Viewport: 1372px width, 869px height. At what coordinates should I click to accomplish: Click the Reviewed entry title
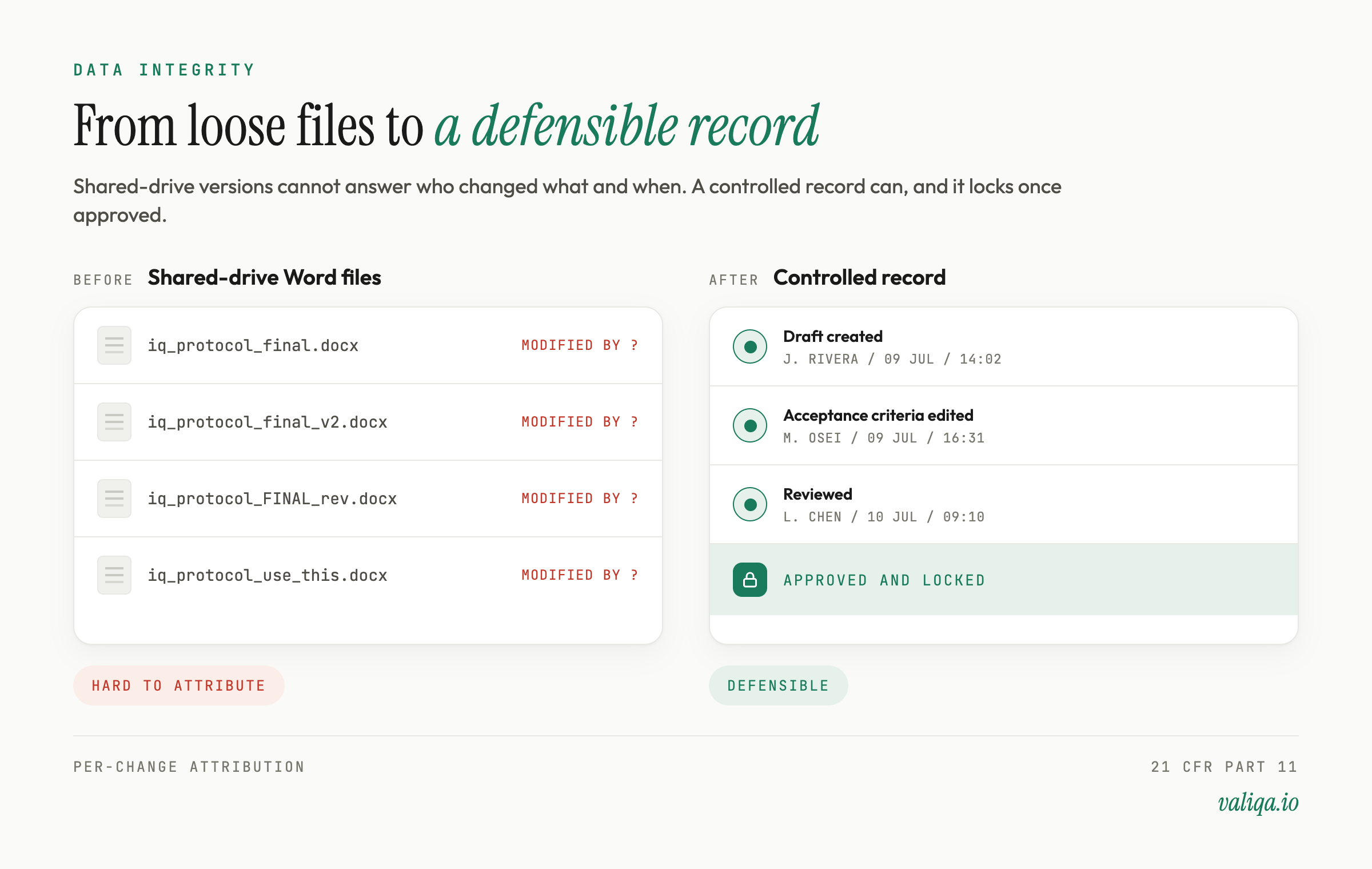[817, 494]
